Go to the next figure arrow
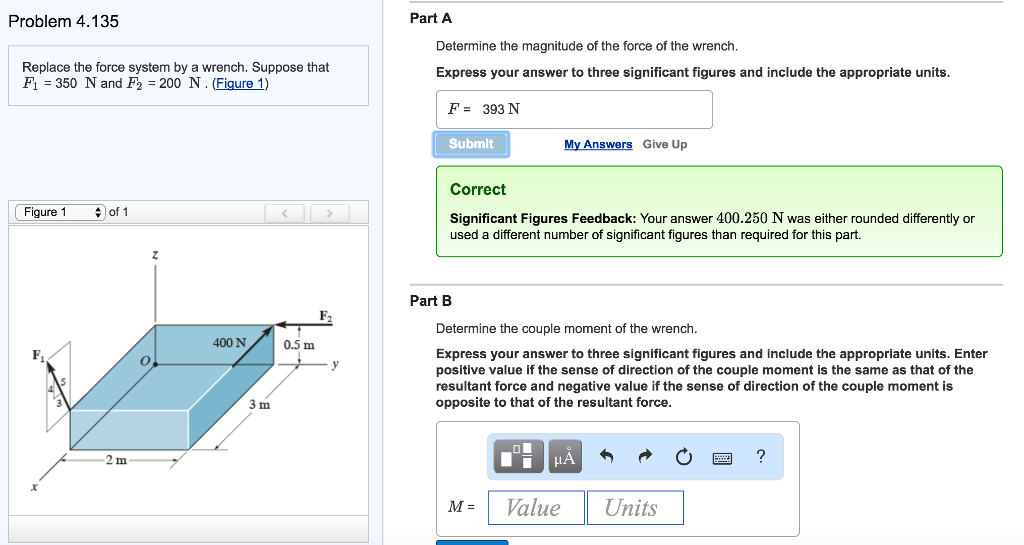Screen dimensions: 1024x545 (329, 213)
